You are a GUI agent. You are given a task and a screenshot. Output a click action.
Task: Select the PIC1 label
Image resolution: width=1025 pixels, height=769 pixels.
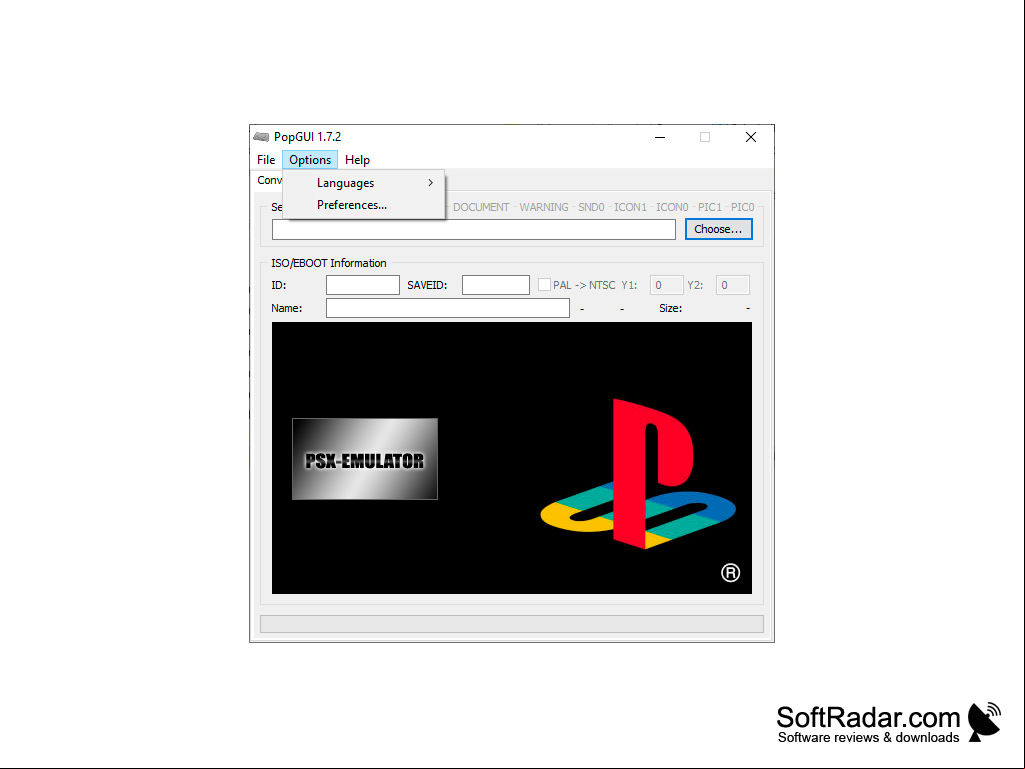pos(710,207)
